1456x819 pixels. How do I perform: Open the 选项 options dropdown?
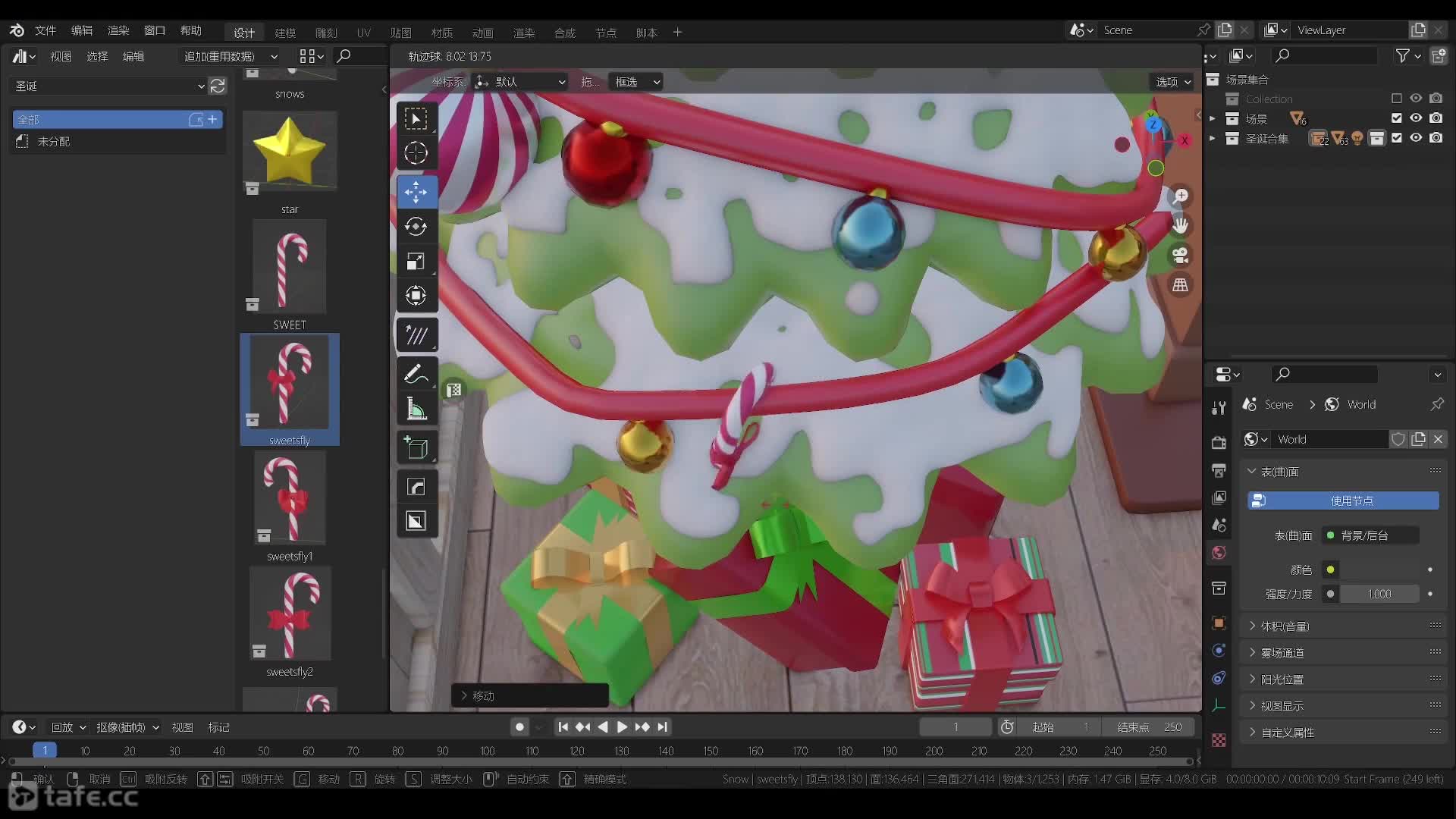click(1173, 82)
